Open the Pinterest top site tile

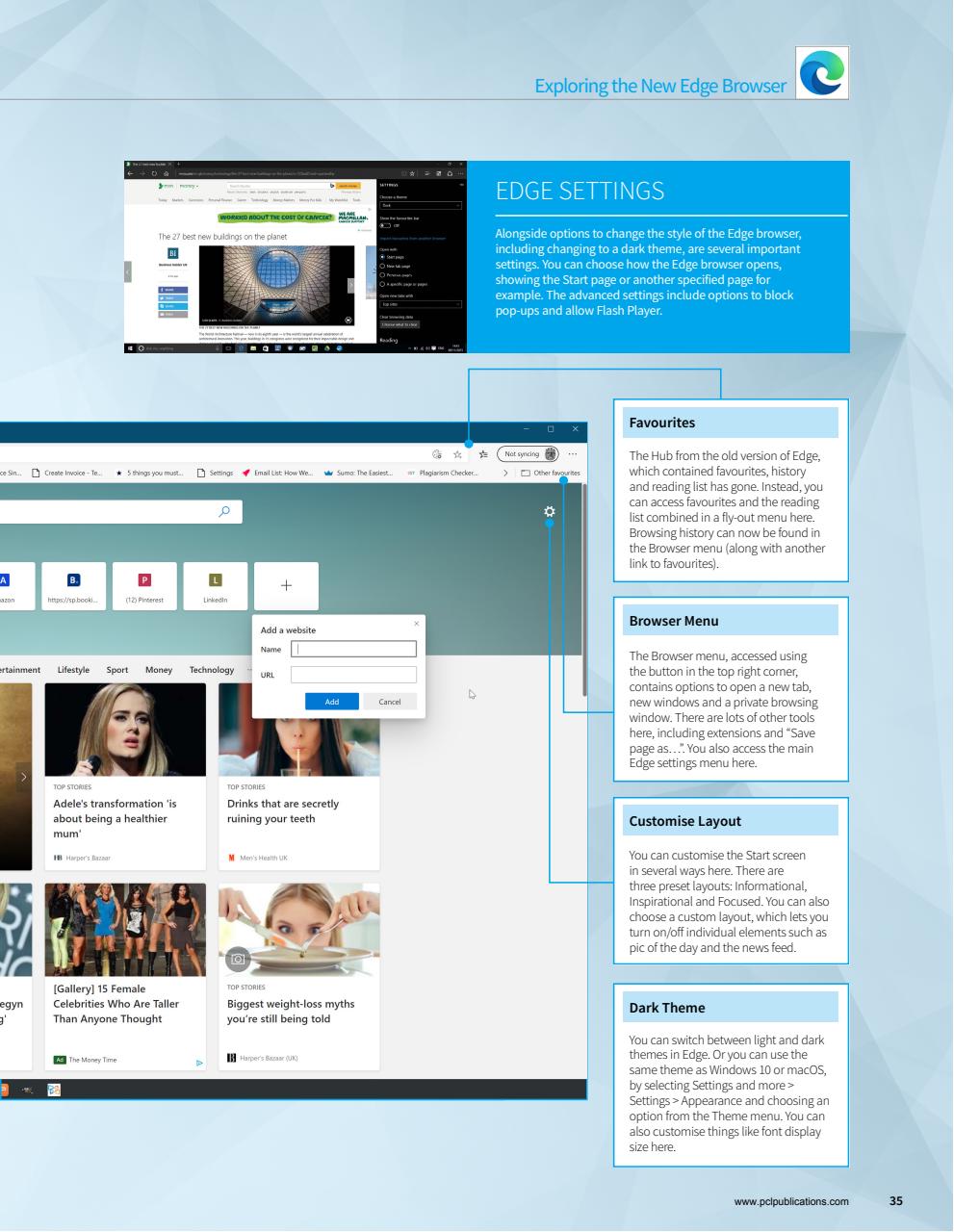(143, 585)
